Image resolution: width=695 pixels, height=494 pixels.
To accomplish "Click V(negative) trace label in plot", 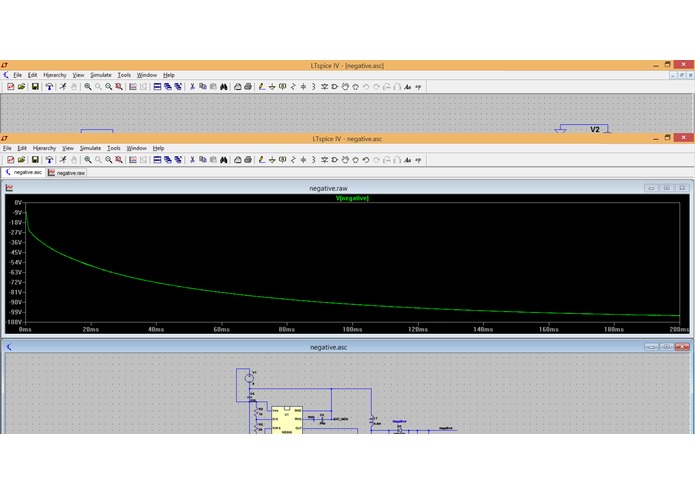I will click(x=352, y=198).
